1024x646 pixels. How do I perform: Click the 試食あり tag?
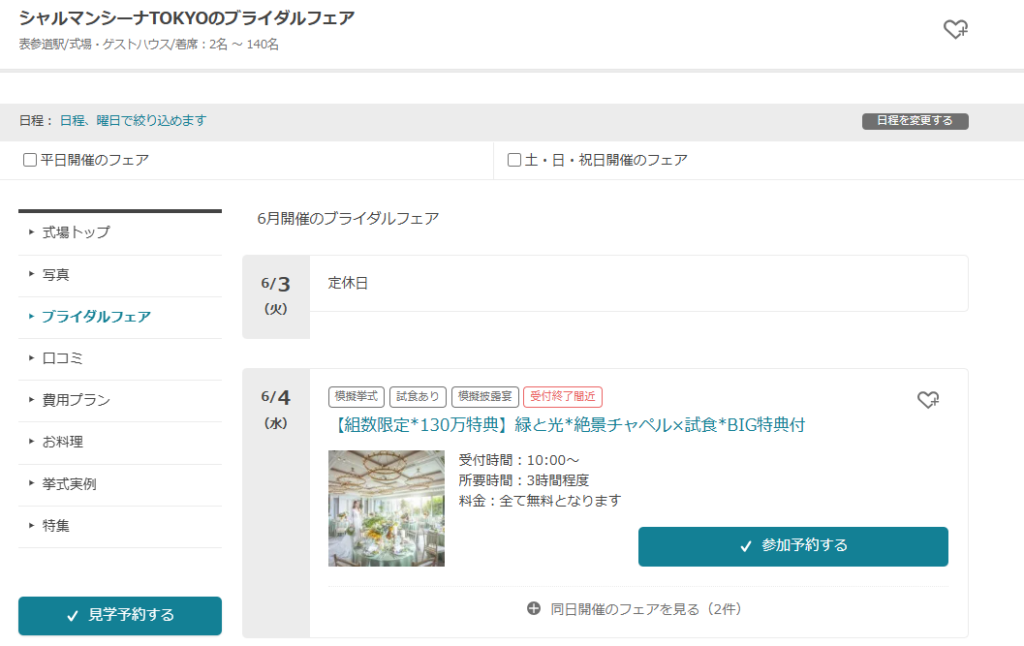tap(418, 396)
